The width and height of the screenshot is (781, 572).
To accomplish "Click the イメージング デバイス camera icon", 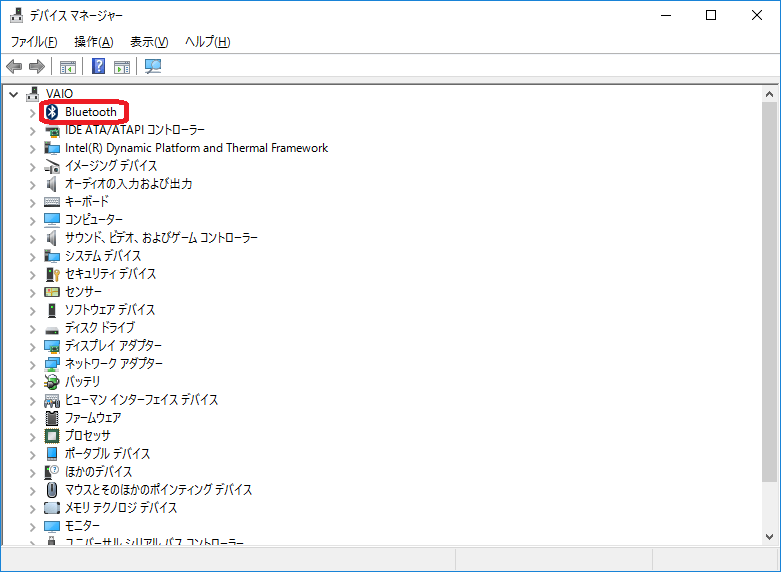I will point(52,166).
